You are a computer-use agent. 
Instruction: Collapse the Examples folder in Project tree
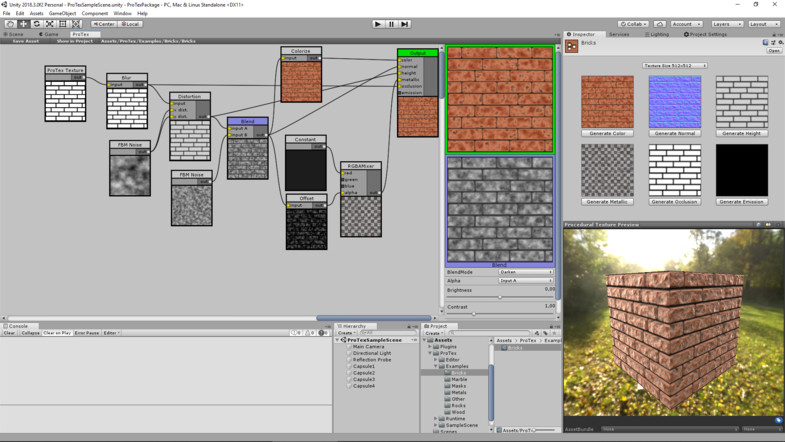click(436, 366)
